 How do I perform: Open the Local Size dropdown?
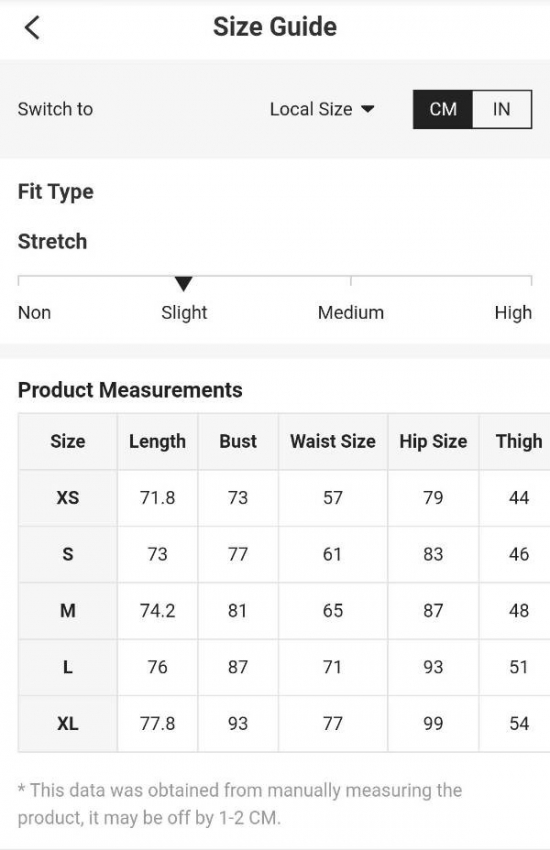[x=322, y=109]
